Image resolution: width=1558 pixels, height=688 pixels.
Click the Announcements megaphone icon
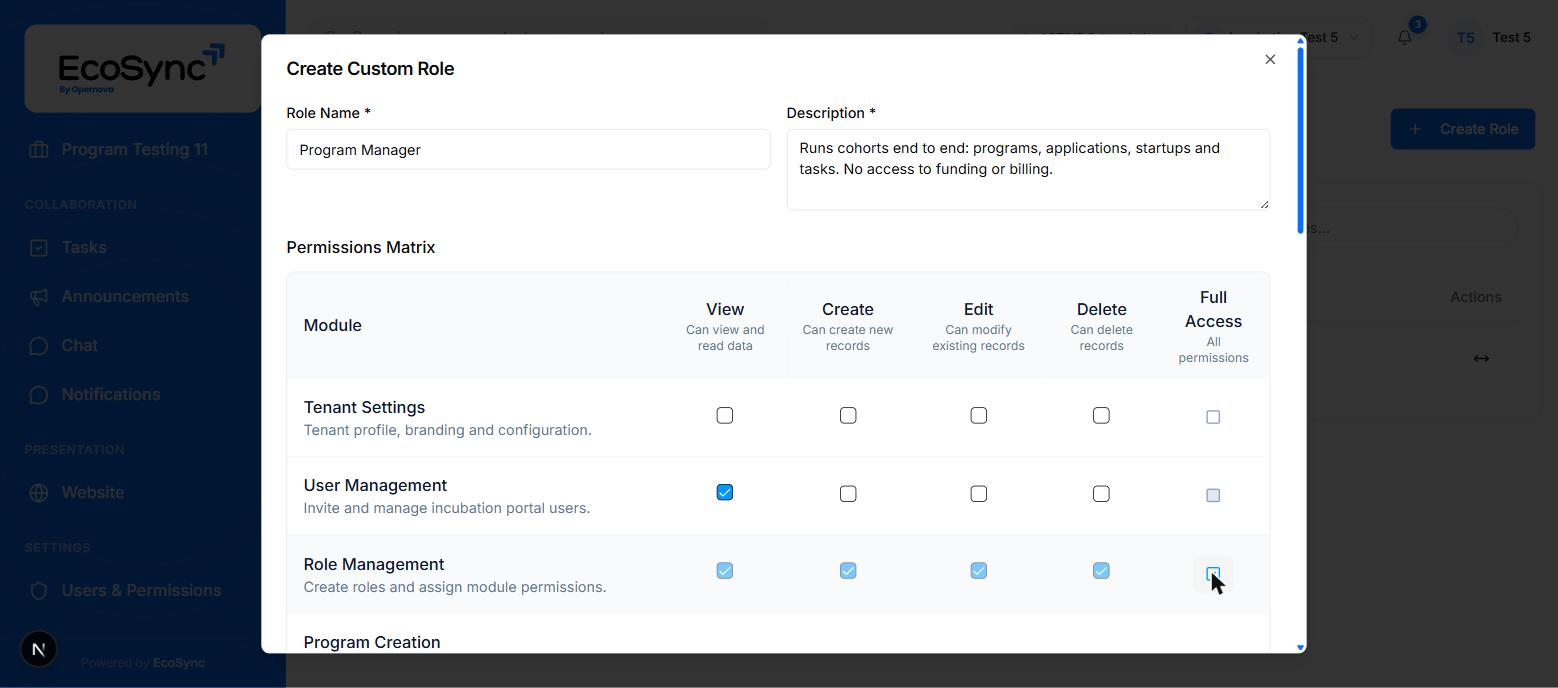pyautogui.click(x=39, y=296)
